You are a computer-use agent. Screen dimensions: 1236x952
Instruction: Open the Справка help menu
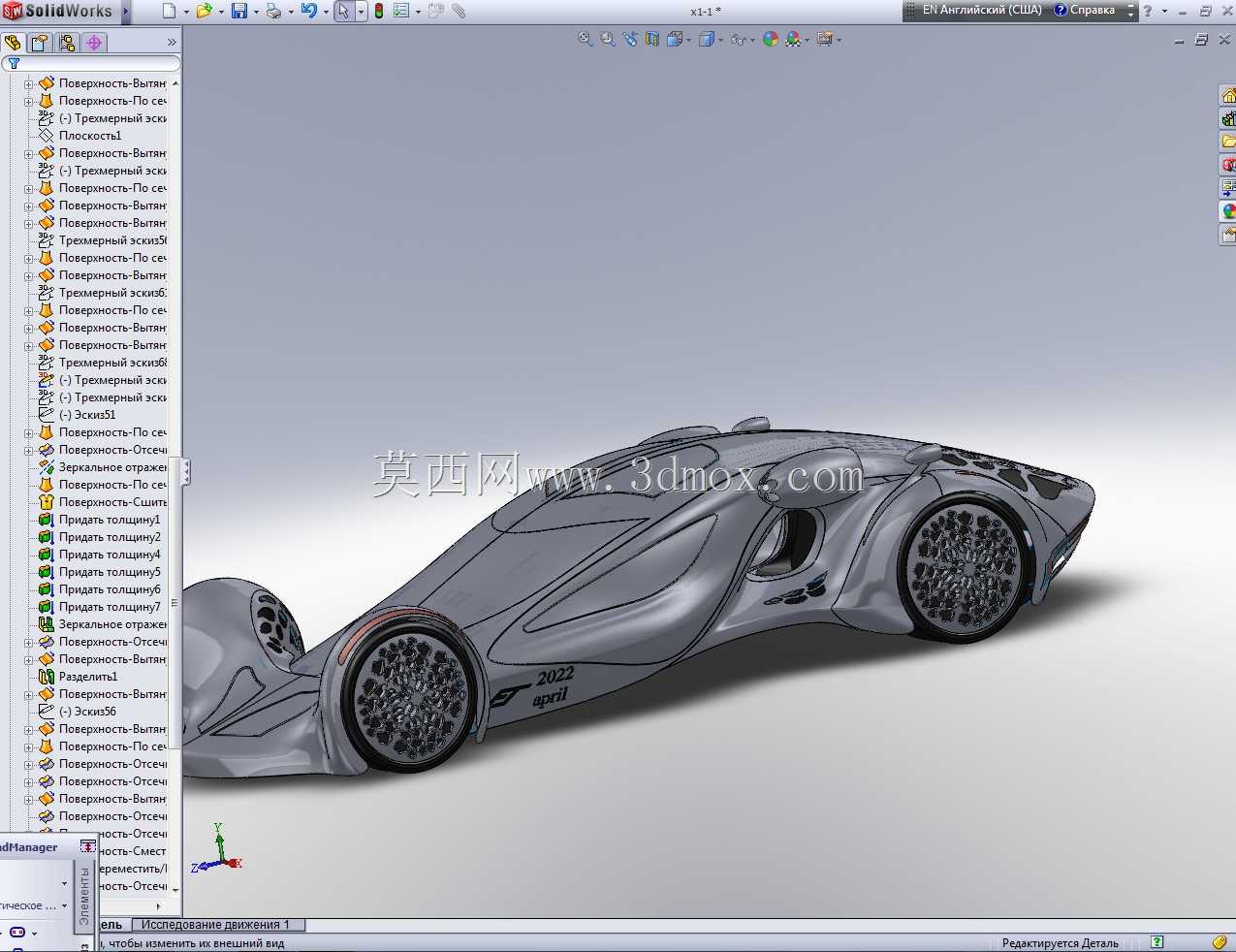click(x=1085, y=10)
